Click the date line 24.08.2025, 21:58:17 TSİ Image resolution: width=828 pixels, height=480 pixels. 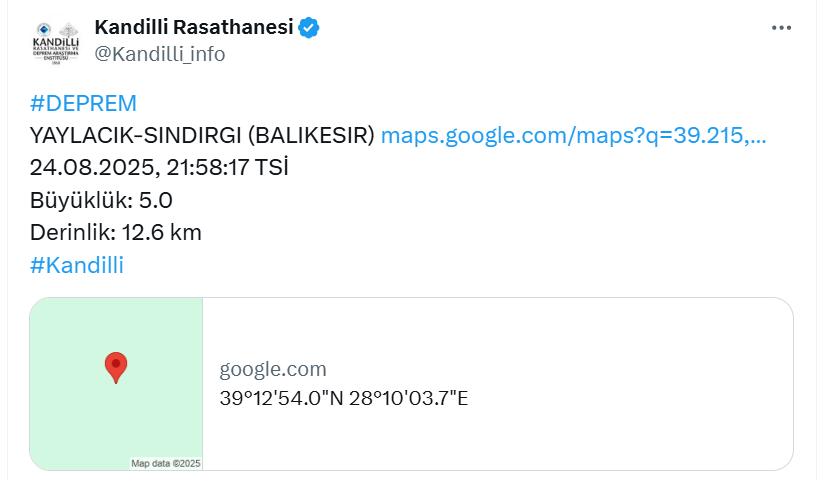159,168
